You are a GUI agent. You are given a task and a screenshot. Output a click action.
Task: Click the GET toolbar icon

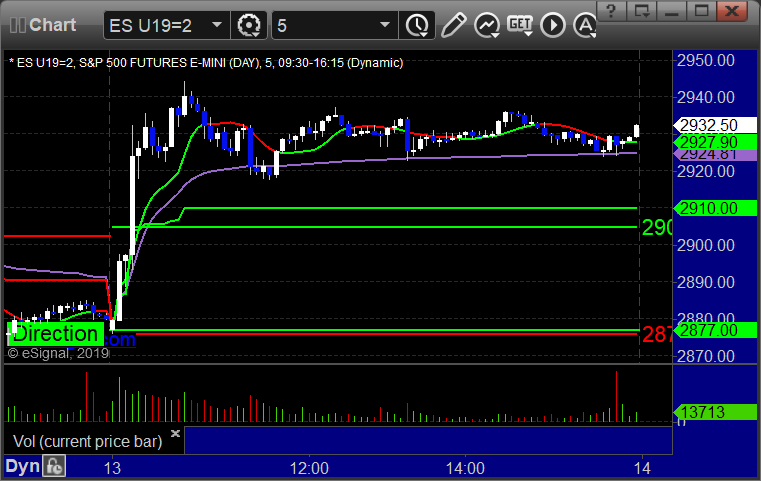[x=520, y=25]
